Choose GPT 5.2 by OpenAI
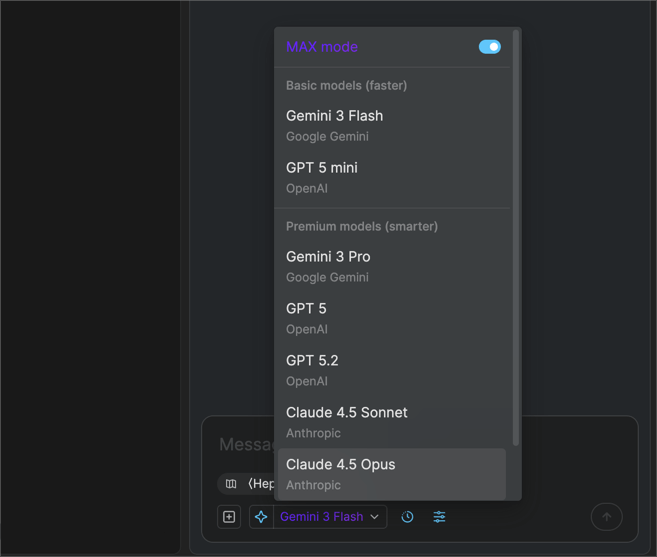657x557 pixels. [x=392, y=370]
